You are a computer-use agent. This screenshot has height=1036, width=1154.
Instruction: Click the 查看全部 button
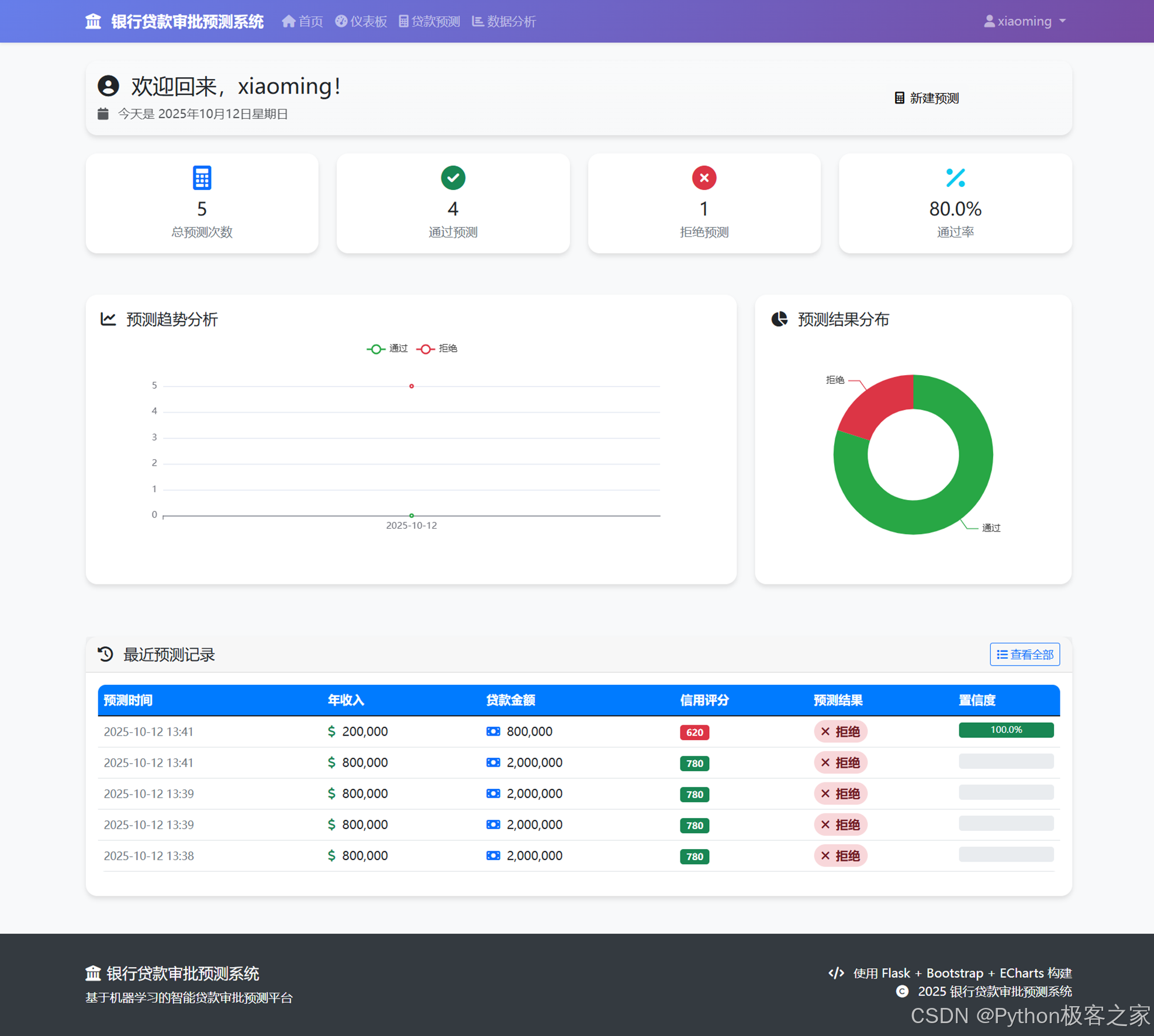click(x=1024, y=654)
